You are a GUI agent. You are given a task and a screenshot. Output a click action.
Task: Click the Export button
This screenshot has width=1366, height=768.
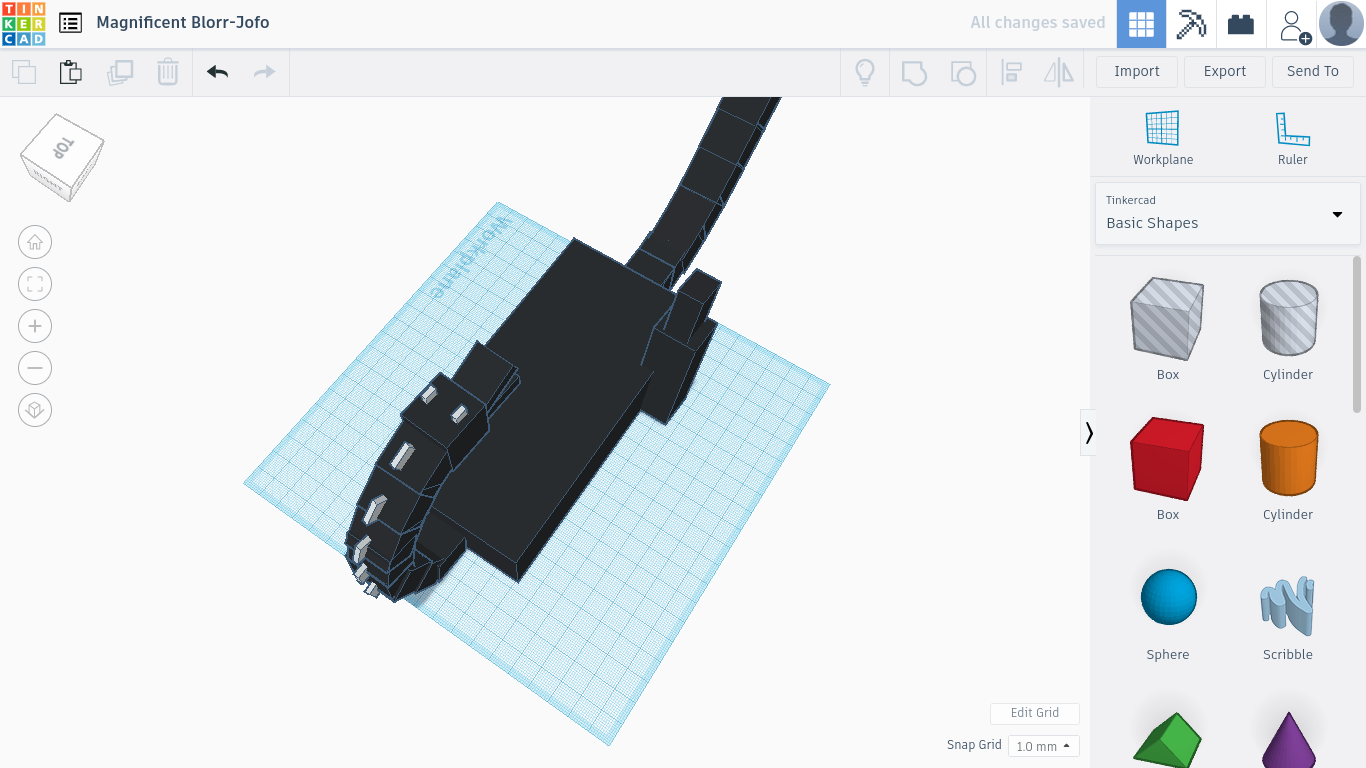[x=1225, y=71]
